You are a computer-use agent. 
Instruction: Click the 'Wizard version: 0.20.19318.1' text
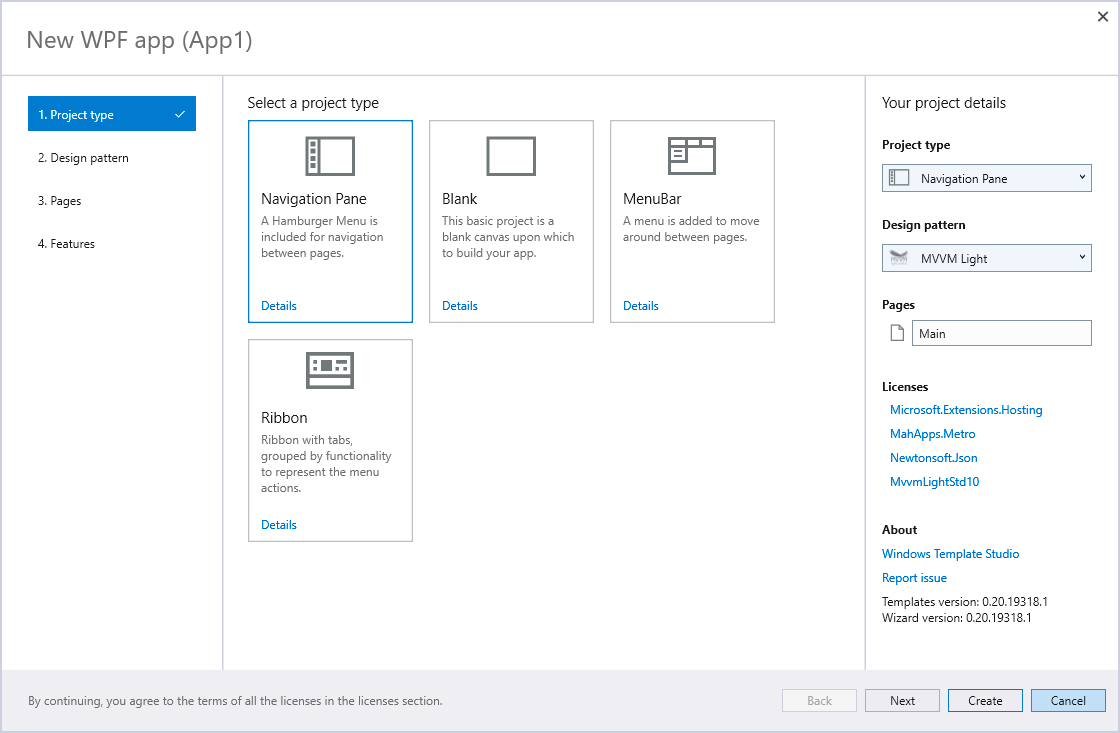click(956, 618)
